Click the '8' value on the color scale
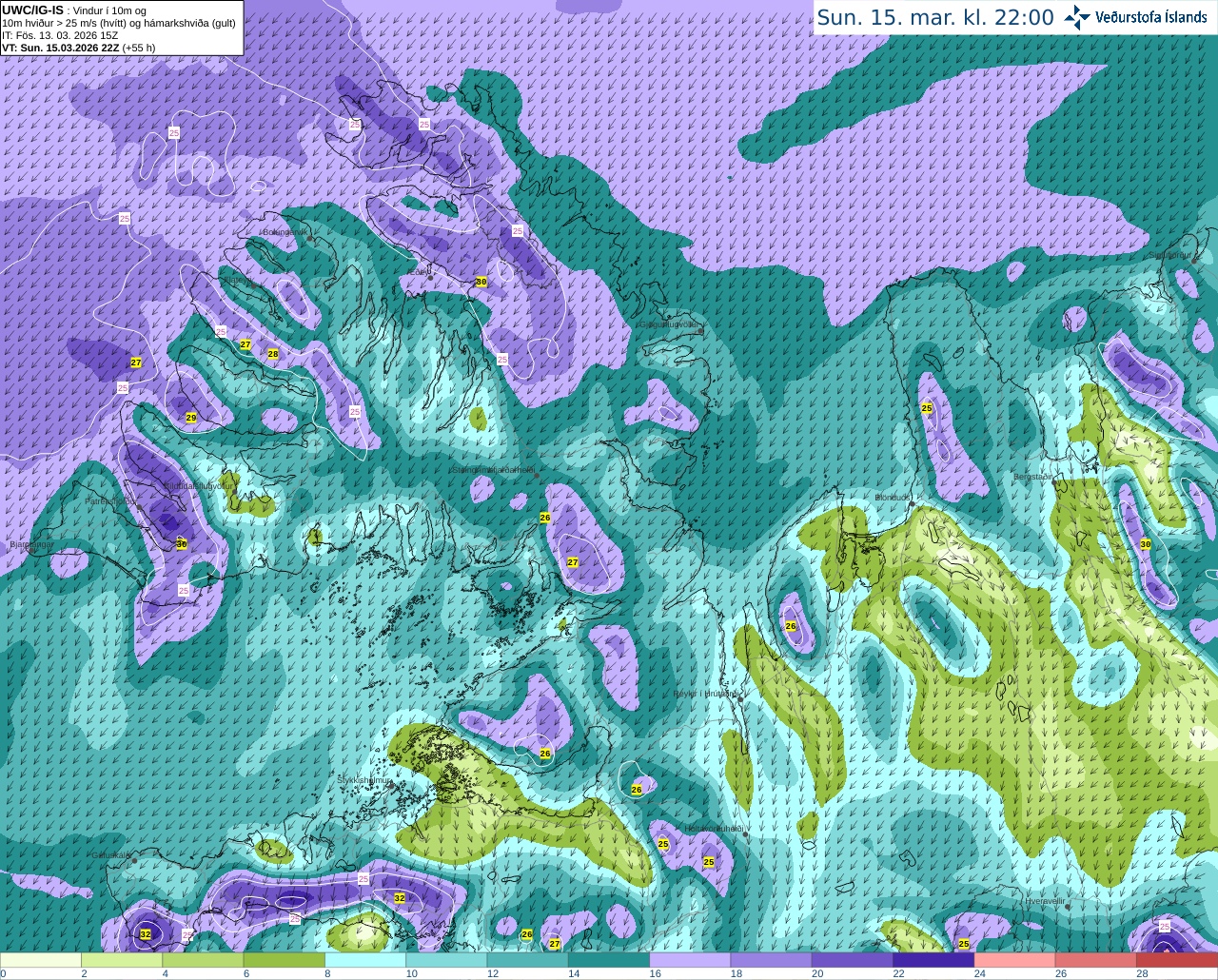This screenshot has width=1218, height=980. pyautogui.click(x=327, y=973)
